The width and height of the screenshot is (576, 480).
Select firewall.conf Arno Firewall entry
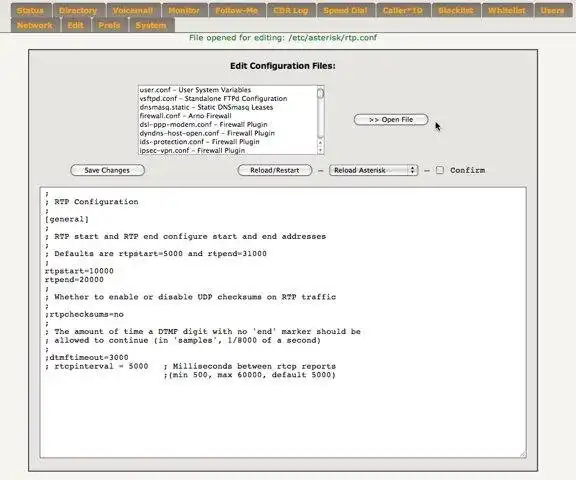227,116
